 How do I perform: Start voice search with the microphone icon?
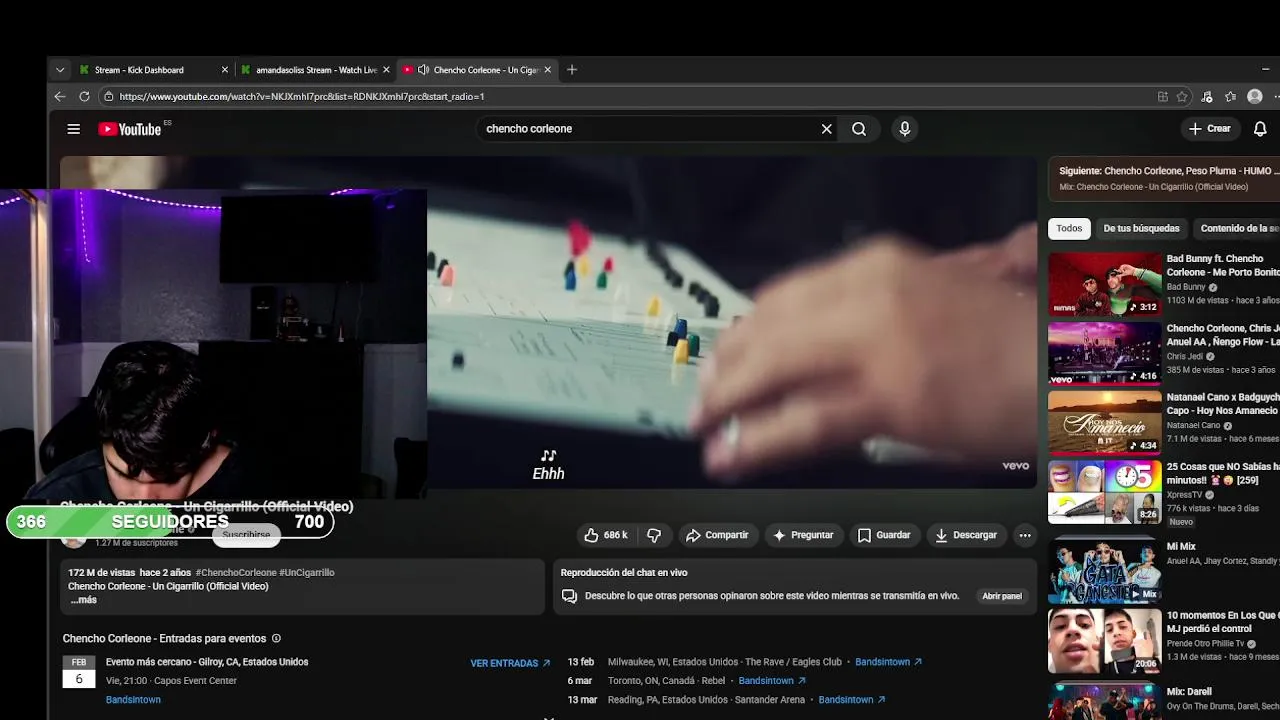[904, 129]
